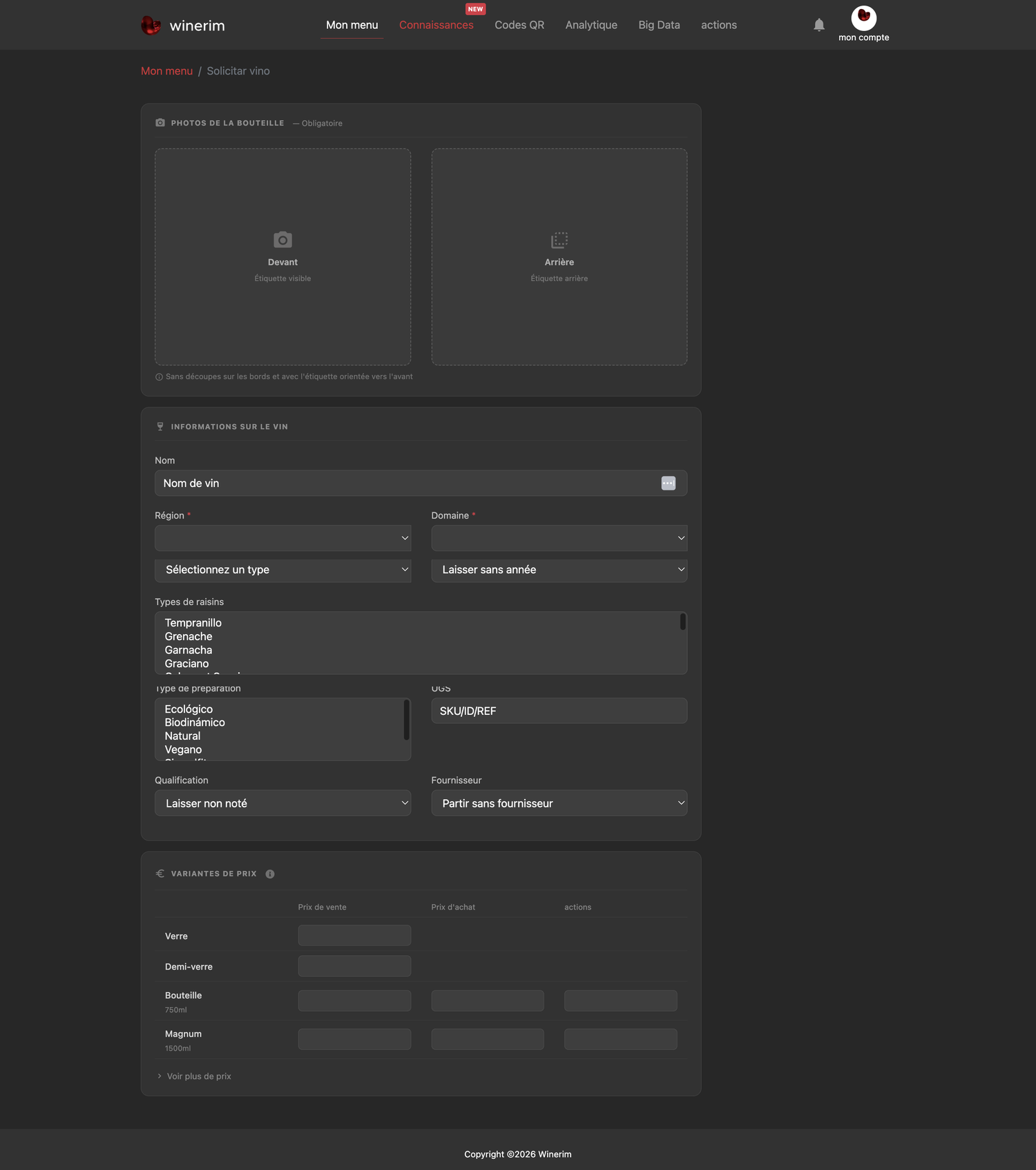This screenshot has width=1036, height=1170.
Task: Click the info icon next to Variantes de prix
Action: click(270, 874)
